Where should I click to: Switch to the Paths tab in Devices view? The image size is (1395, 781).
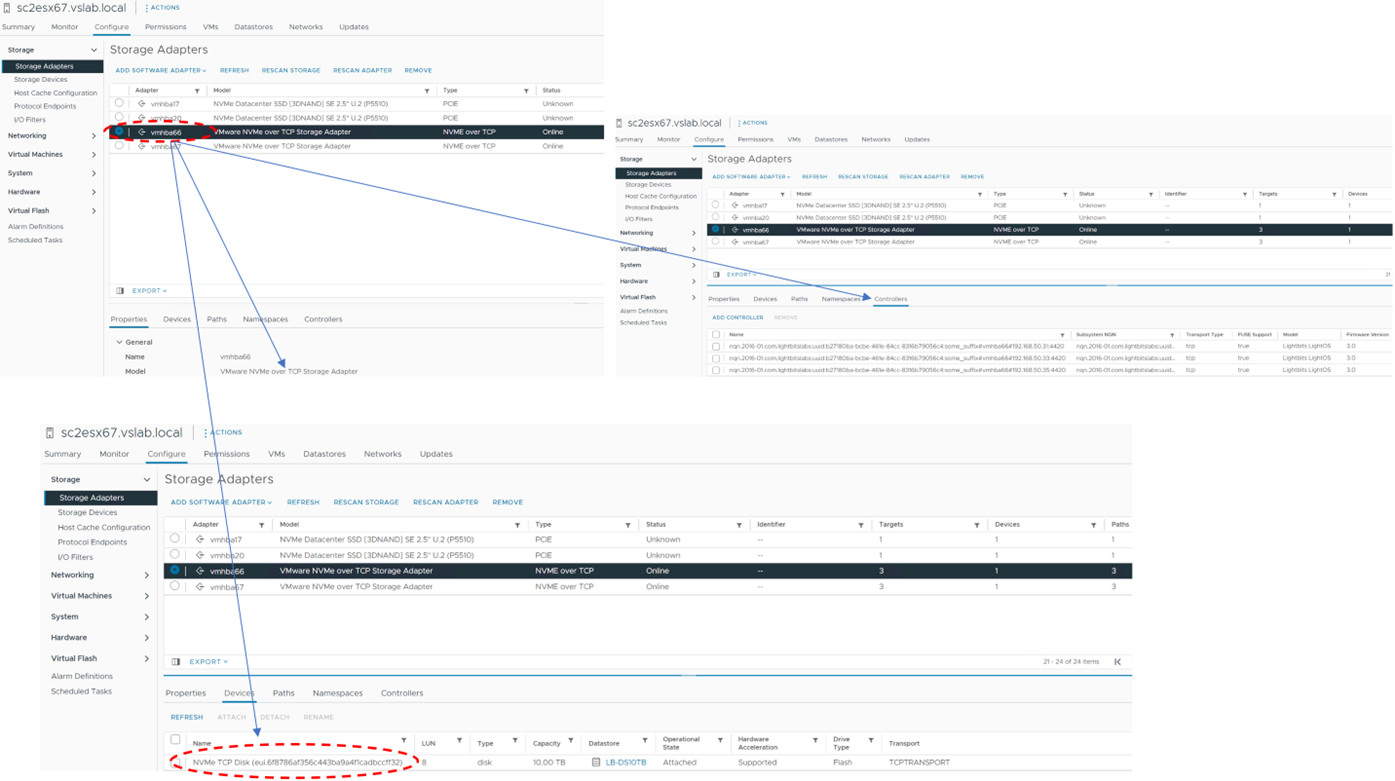(284, 693)
